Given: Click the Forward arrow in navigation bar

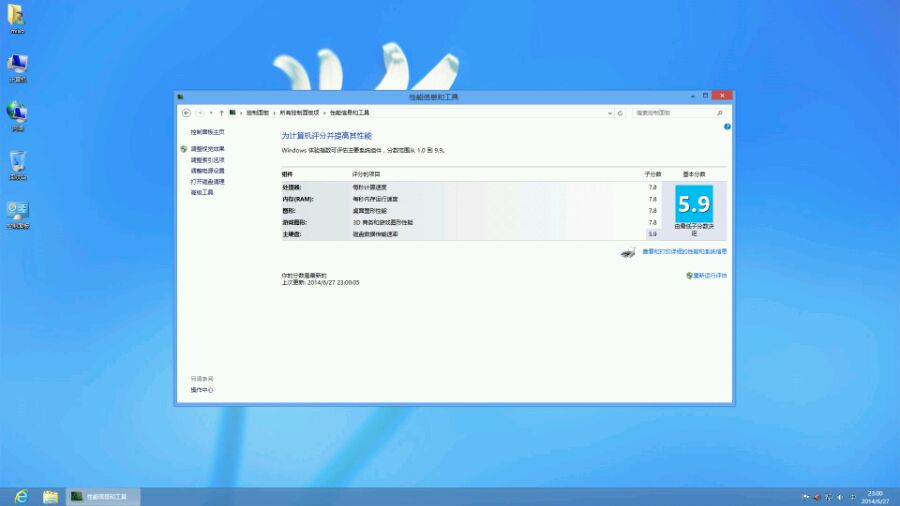Looking at the screenshot, I should coord(200,113).
